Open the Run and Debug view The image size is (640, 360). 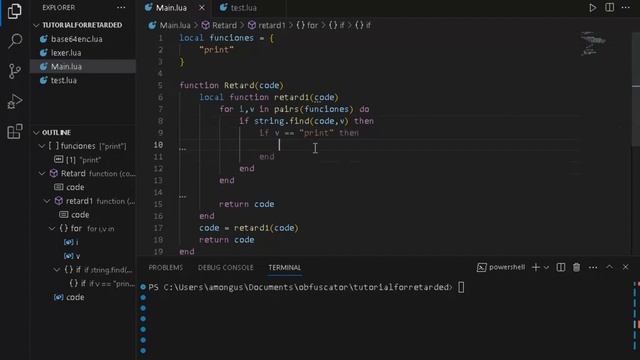[x=15, y=101]
